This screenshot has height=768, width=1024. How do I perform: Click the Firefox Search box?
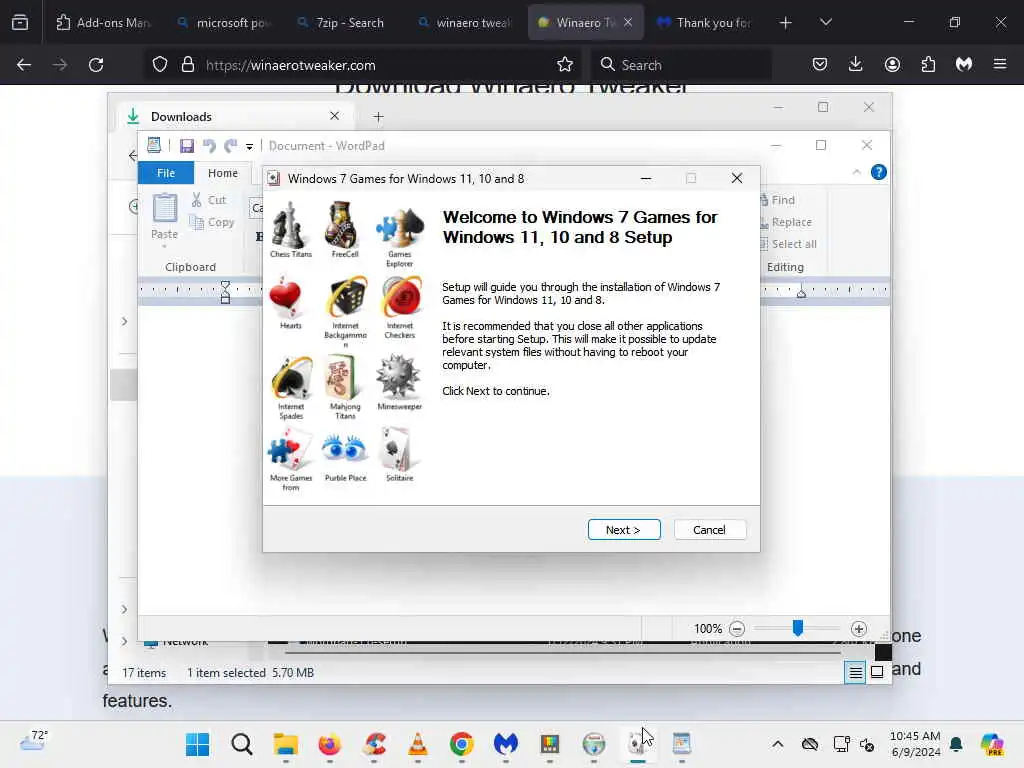pyautogui.click(x=682, y=65)
